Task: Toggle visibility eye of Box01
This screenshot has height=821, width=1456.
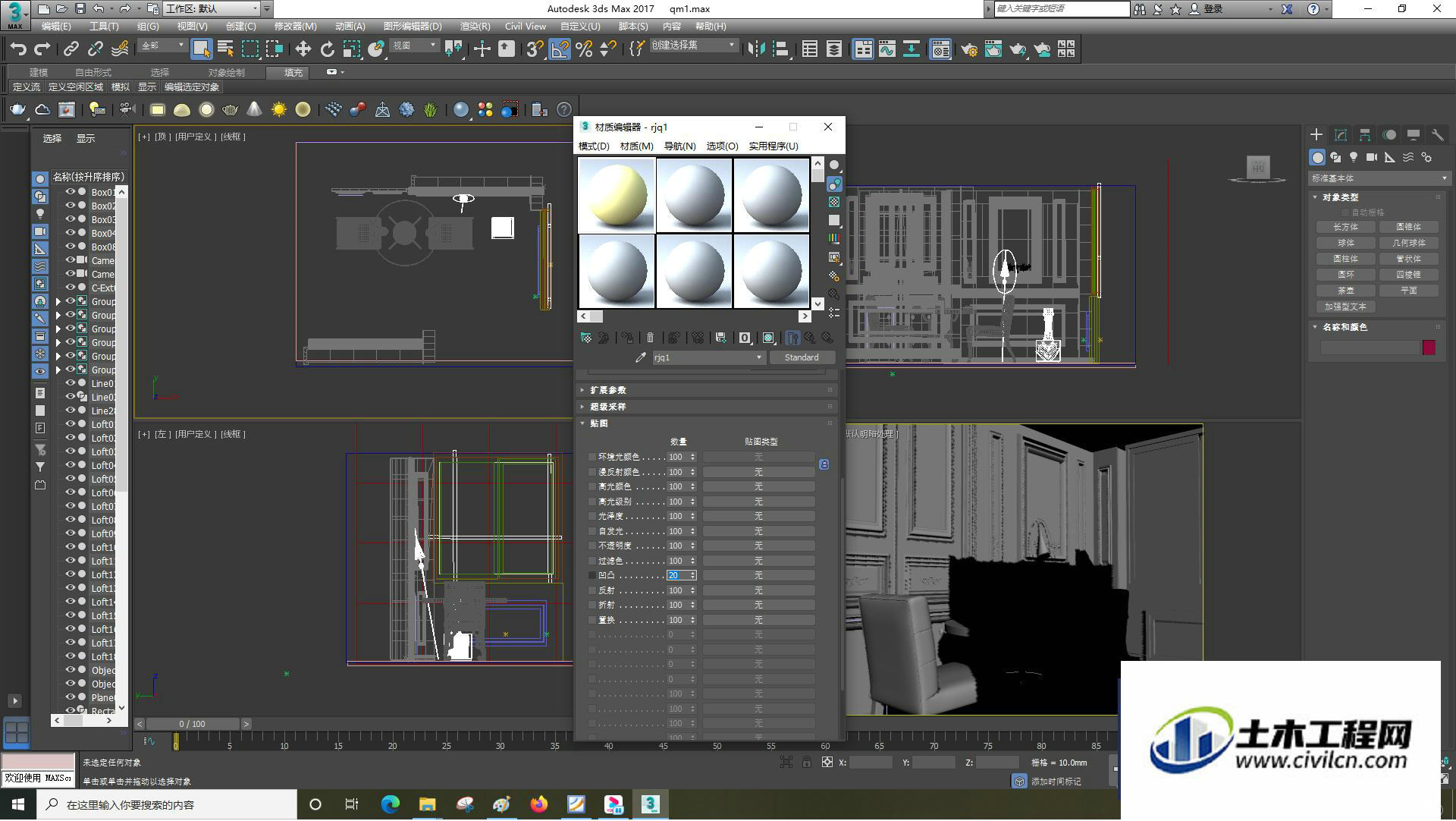Action: point(71,193)
